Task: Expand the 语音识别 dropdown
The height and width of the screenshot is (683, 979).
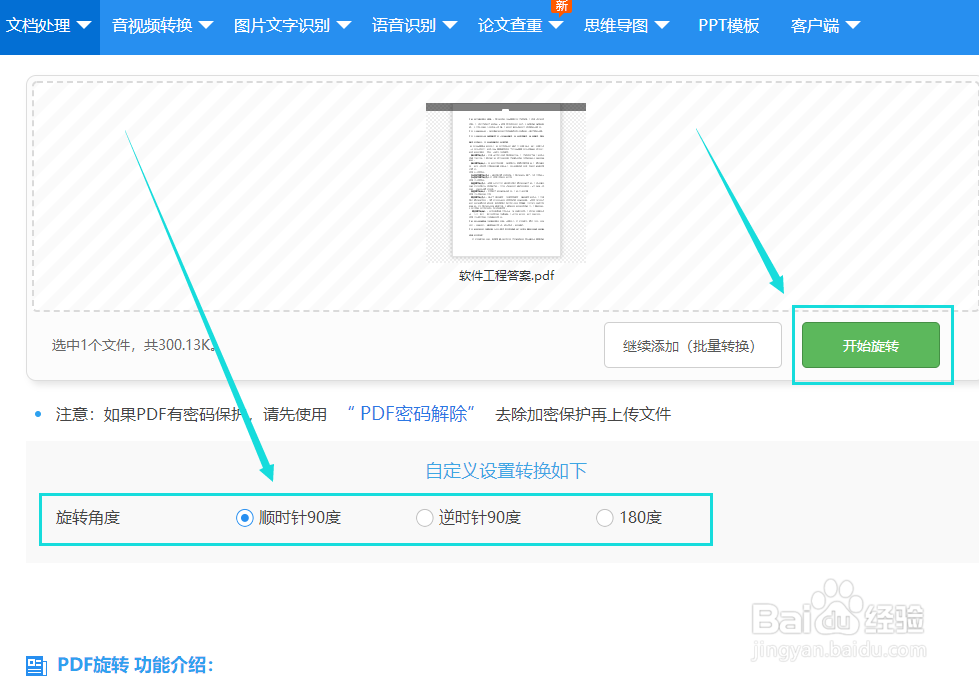Action: coord(406,26)
